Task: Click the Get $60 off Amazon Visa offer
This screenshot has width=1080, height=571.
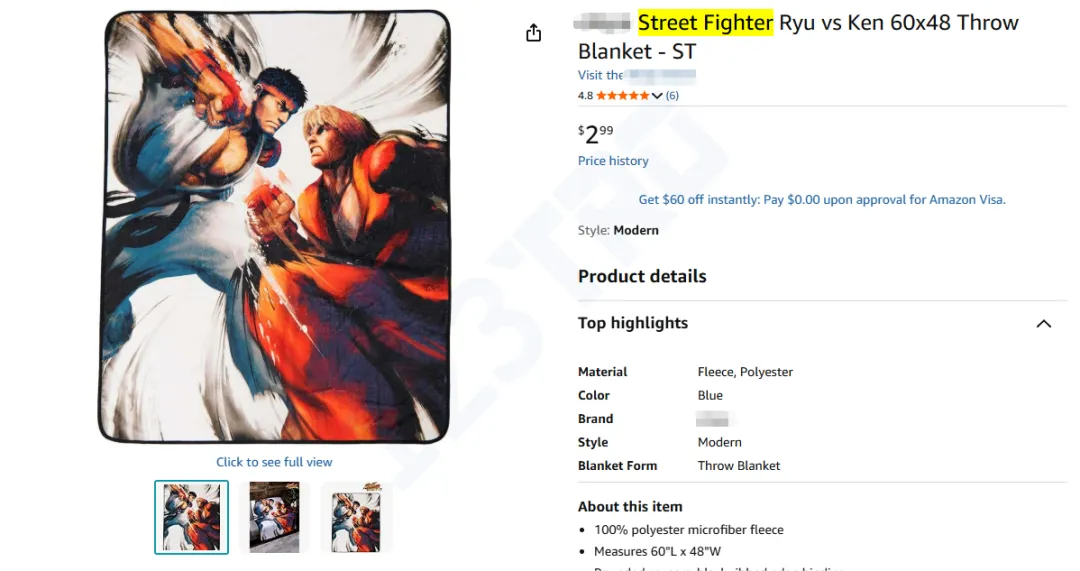Action: click(821, 200)
